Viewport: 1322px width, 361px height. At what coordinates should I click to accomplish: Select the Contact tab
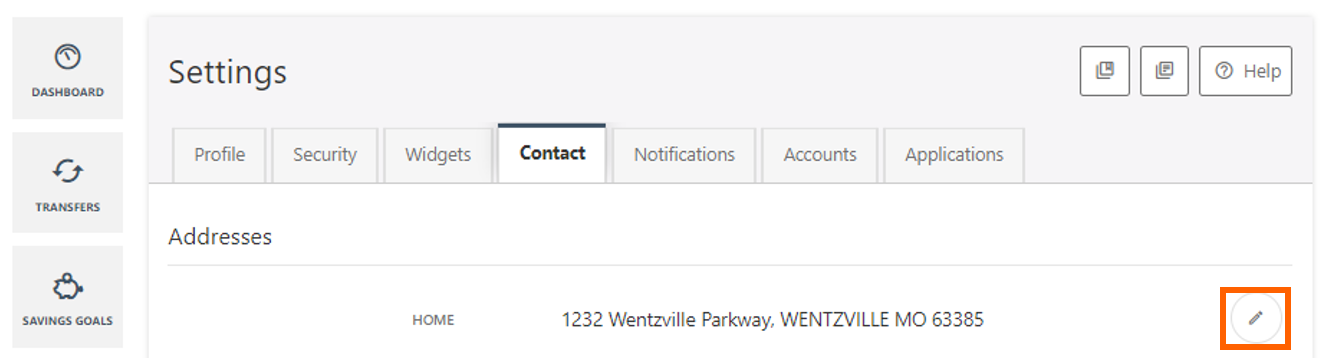[552, 154]
